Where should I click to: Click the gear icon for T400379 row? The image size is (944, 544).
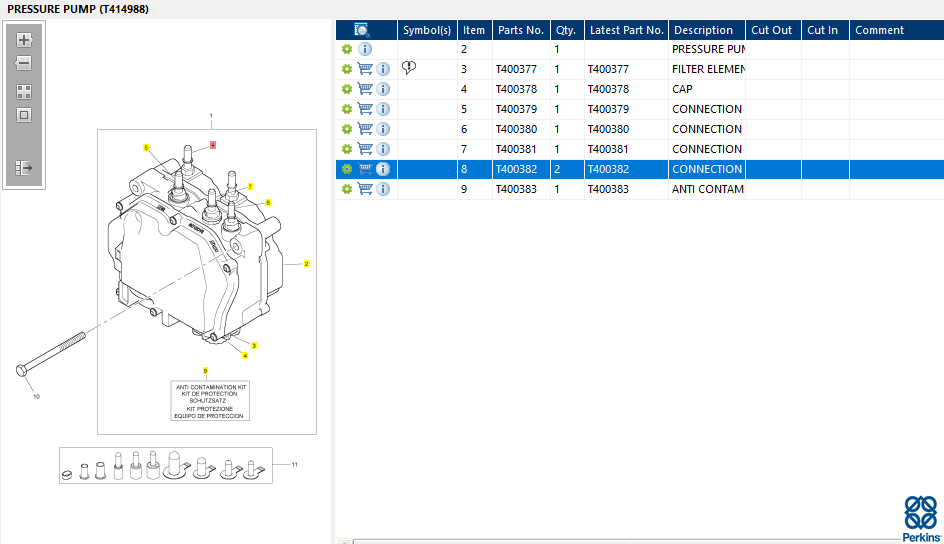coord(347,109)
